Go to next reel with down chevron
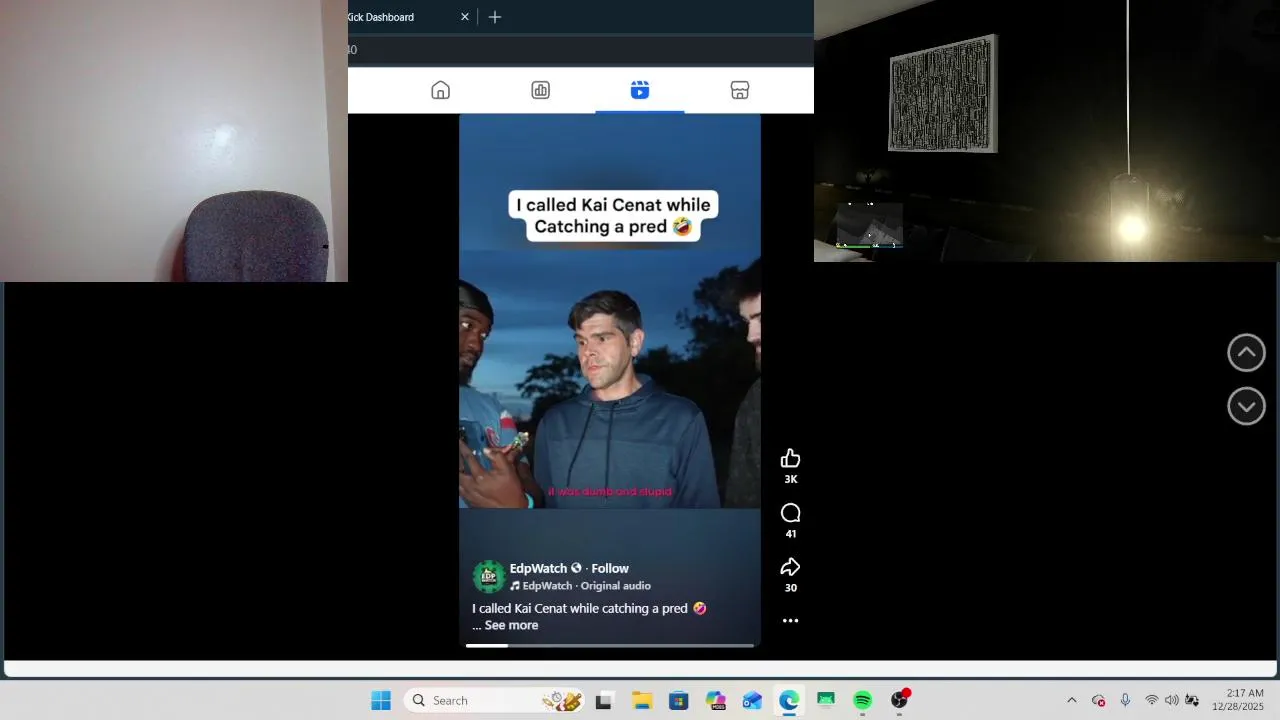This screenshot has width=1280, height=720. (x=1246, y=406)
